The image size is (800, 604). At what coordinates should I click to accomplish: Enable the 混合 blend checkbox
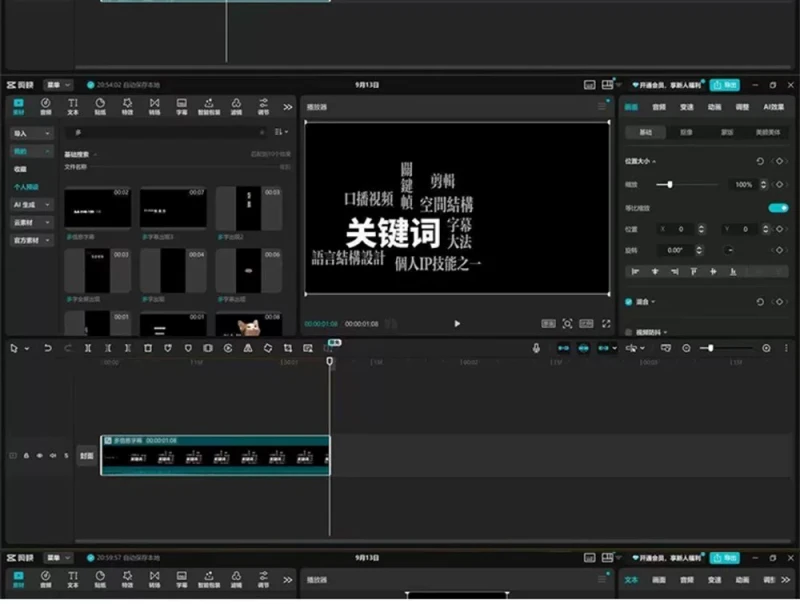coord(628,302)
